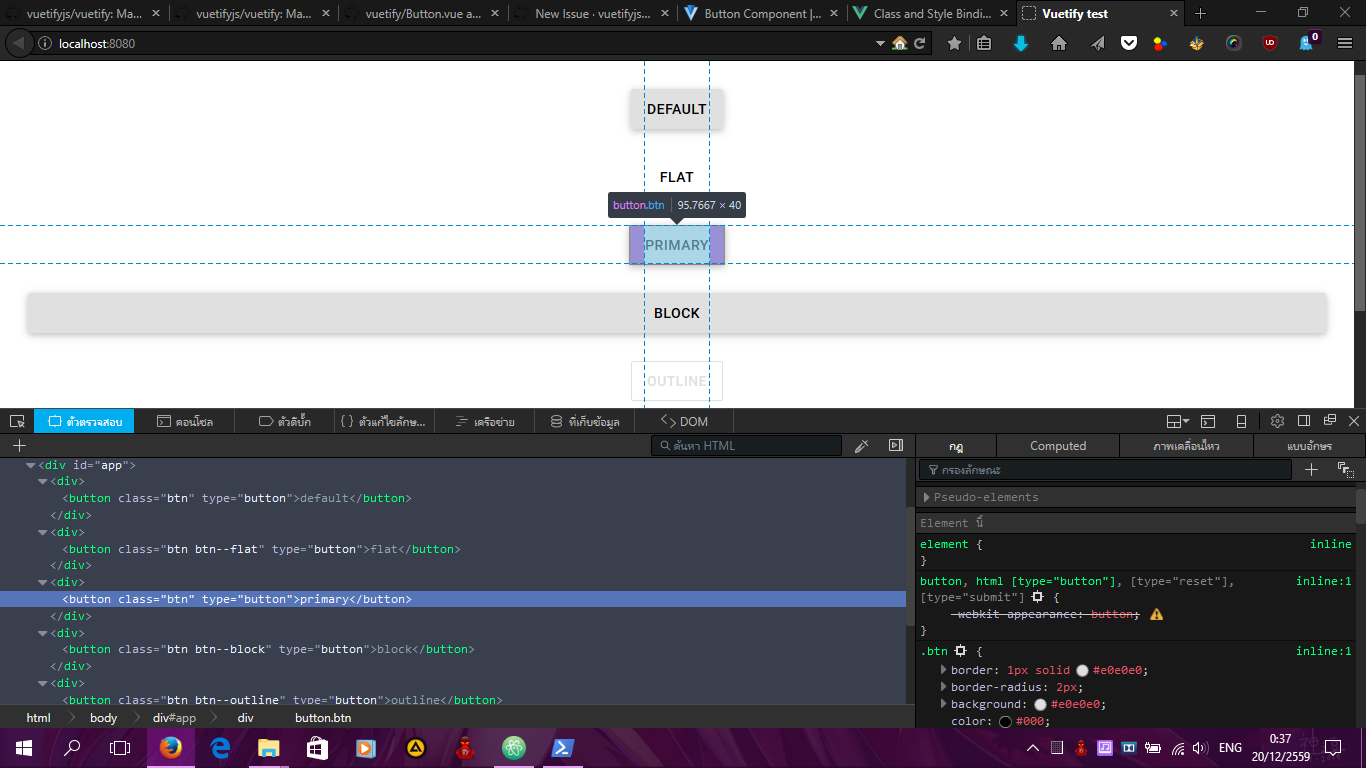Open responsive design mode icon
This screenshot has width=1366, height=768.
pos(1241,421)
